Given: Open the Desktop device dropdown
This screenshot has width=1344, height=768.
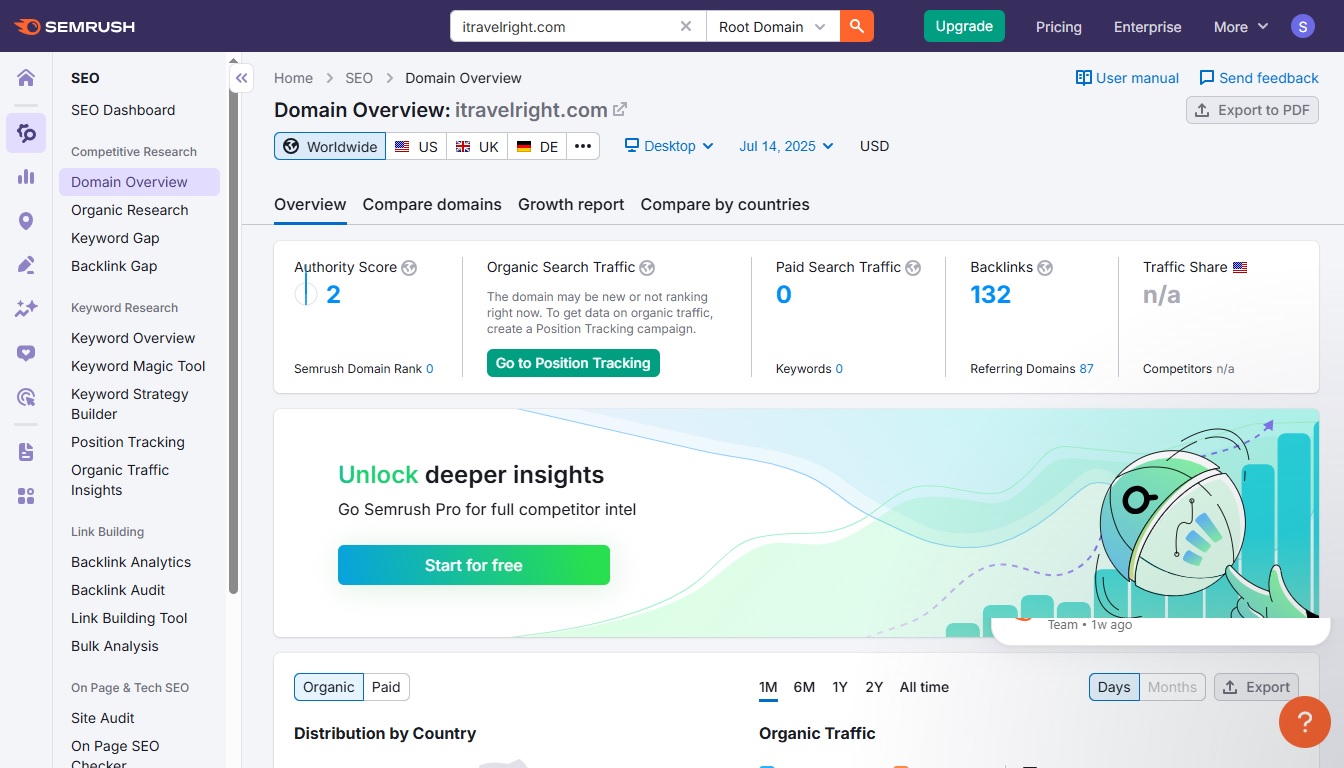Looking at the screenshot, I should [669, 146].
